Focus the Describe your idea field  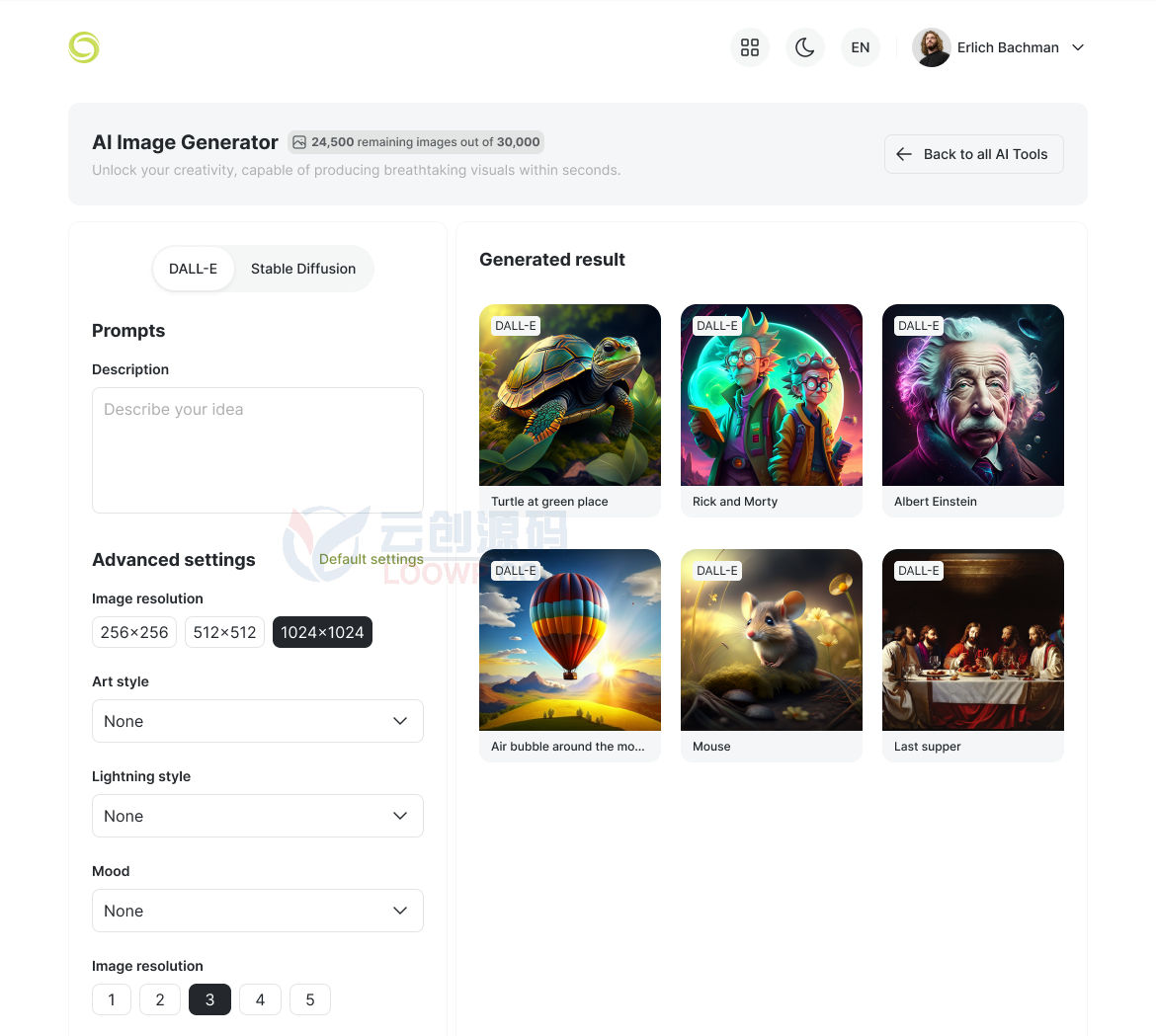click(x=257, y=450)
